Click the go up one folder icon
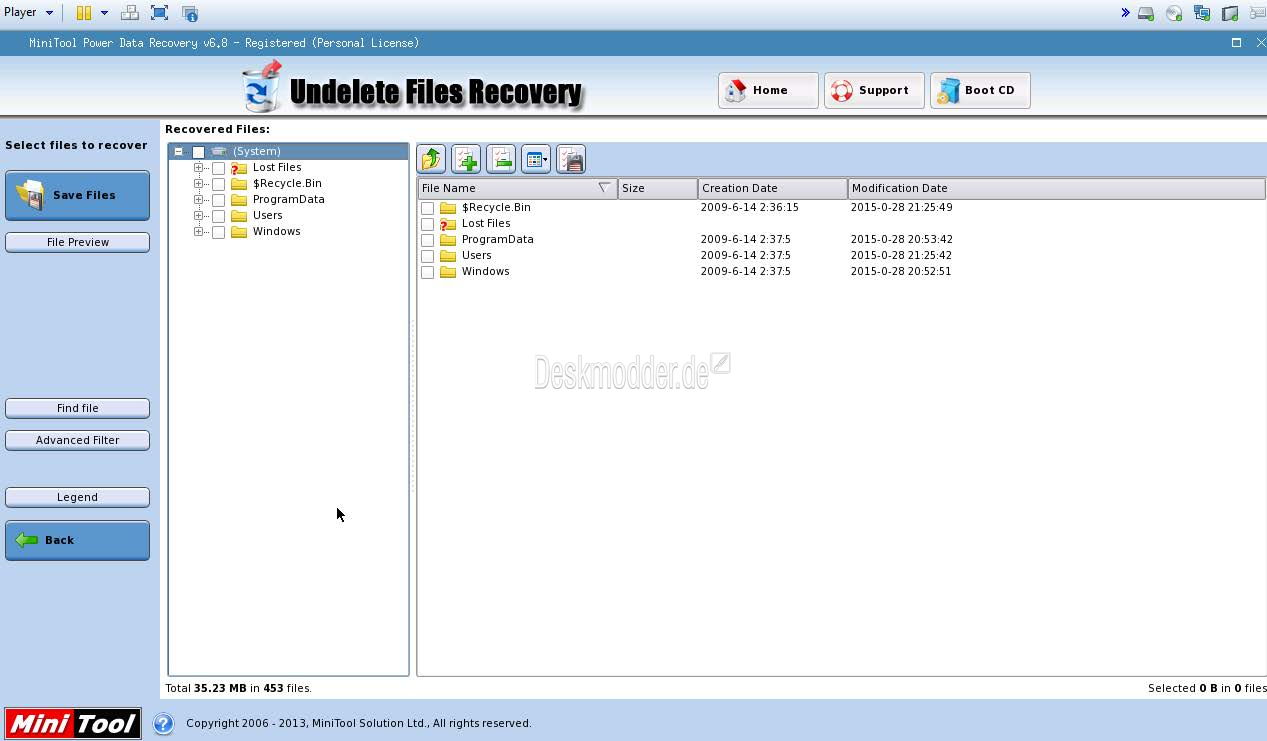Screen dimensions: 1267x741 coord(432,159)
